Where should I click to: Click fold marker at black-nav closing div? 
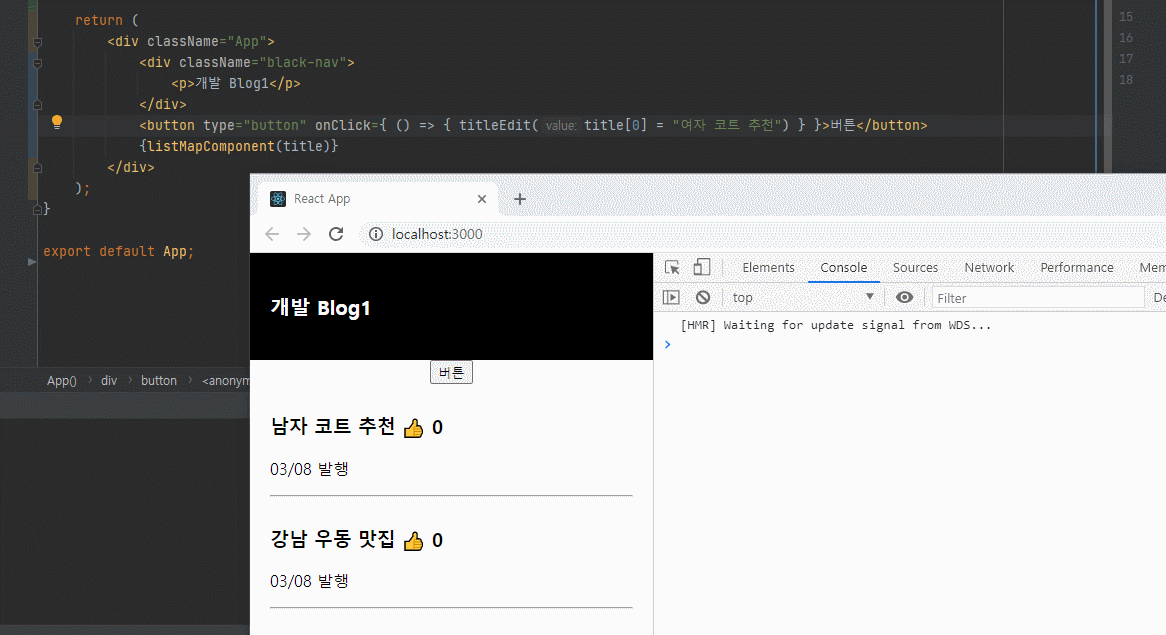(37, 105)
